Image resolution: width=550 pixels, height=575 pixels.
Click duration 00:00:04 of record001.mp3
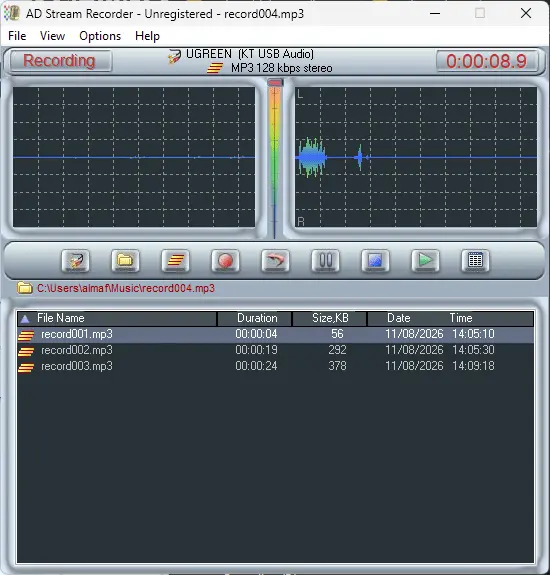[256, 334]
